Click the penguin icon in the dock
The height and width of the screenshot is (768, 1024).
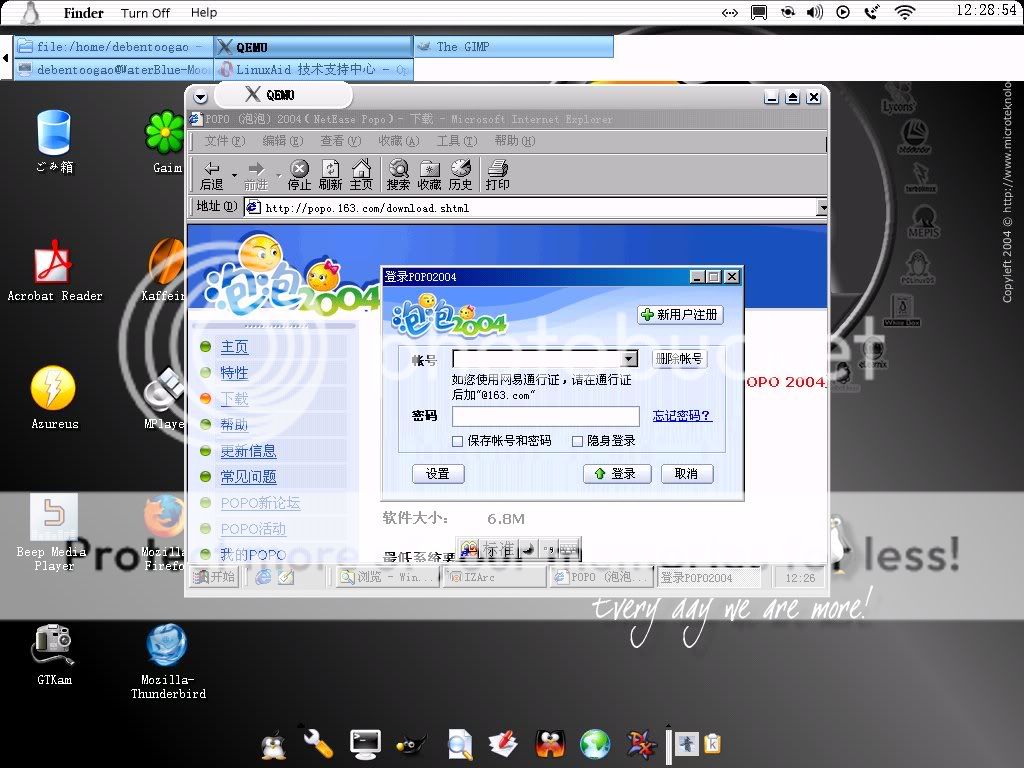[x=274, y=744]
